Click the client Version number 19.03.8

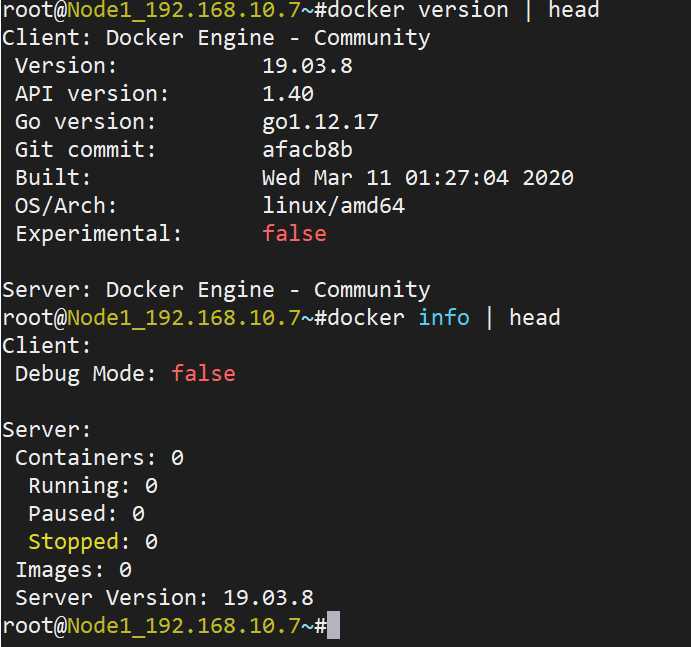[307, 66]
